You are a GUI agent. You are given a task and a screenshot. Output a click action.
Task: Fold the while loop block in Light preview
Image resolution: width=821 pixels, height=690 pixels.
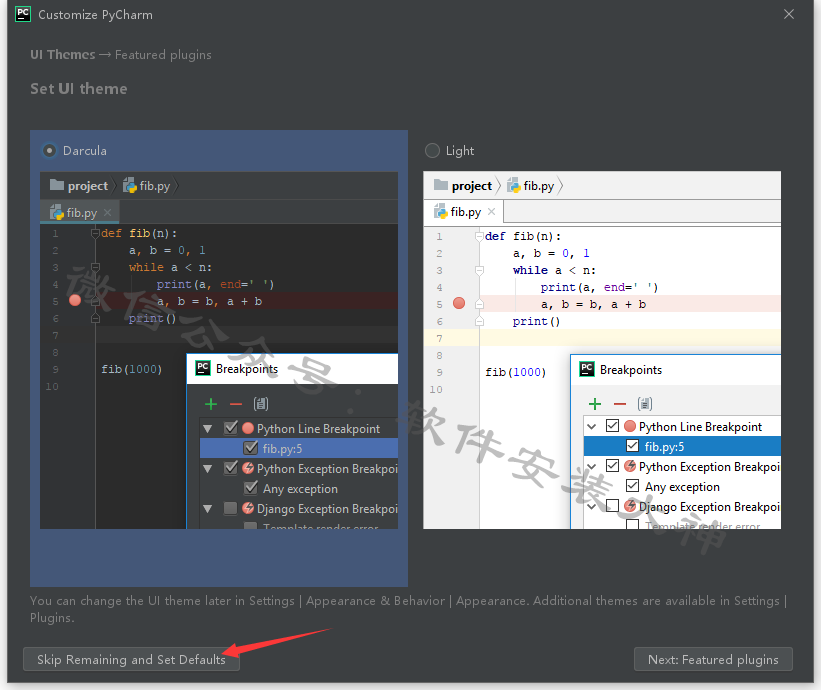[479, 270]
